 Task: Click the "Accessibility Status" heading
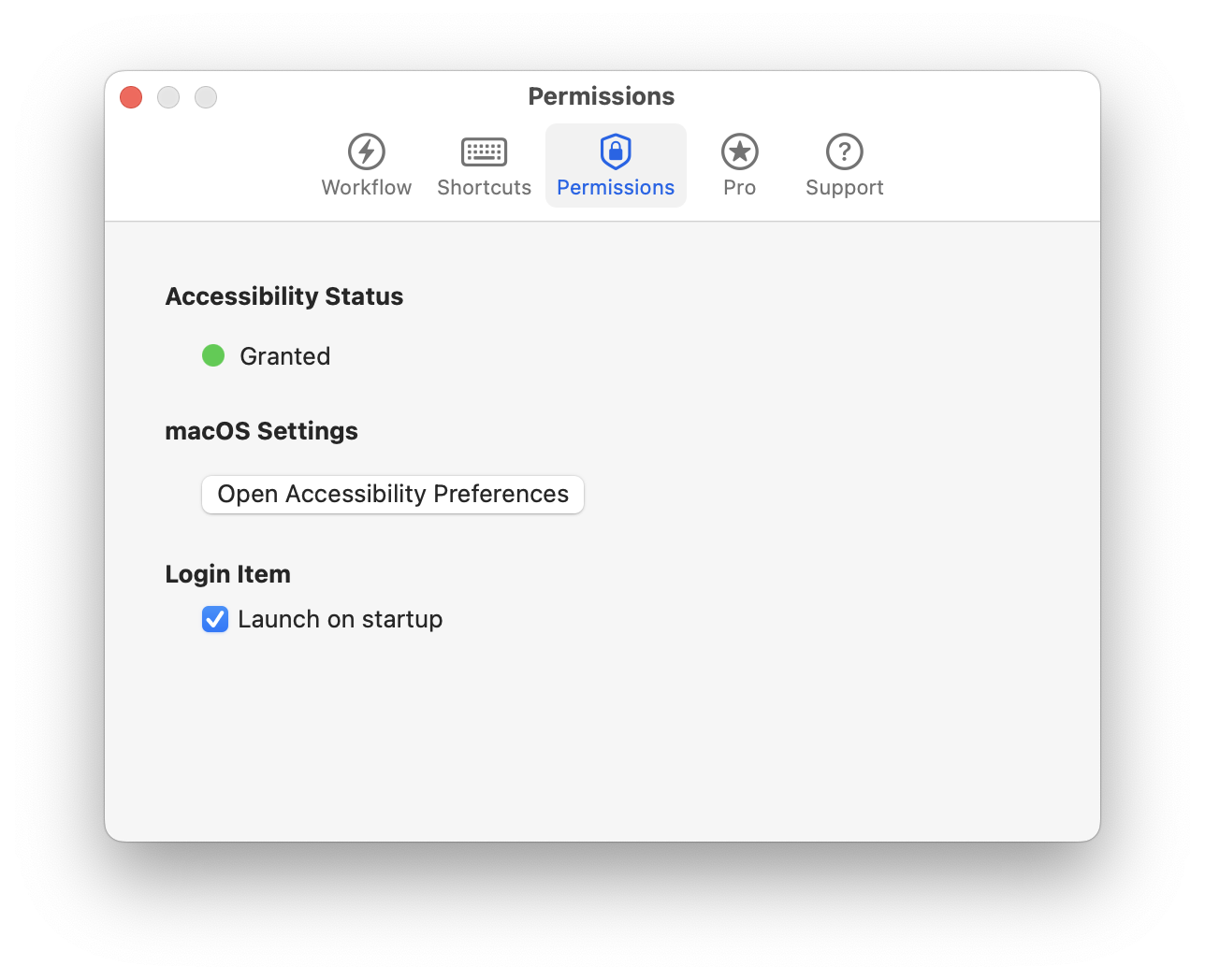coord(284,296)
